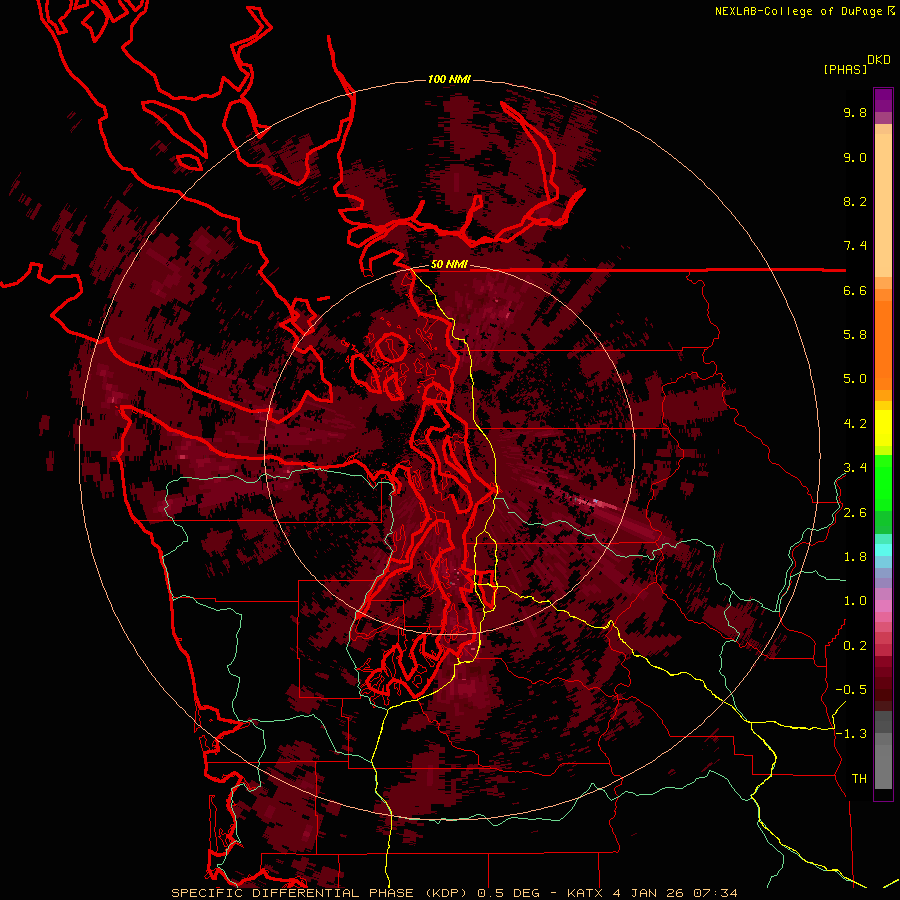Click the purple top segment of color bar

click(883, 100)
